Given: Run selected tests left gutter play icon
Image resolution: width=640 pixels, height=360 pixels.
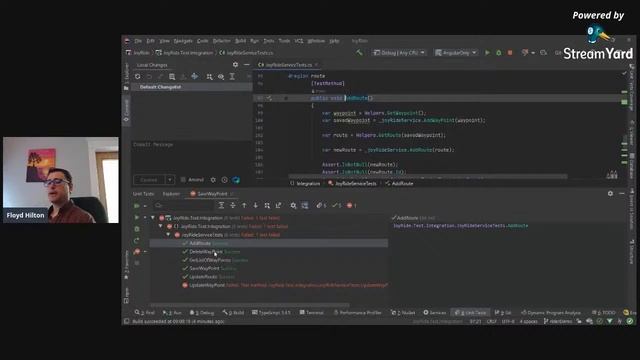Looking at the screenshot, I should point(137,218).
